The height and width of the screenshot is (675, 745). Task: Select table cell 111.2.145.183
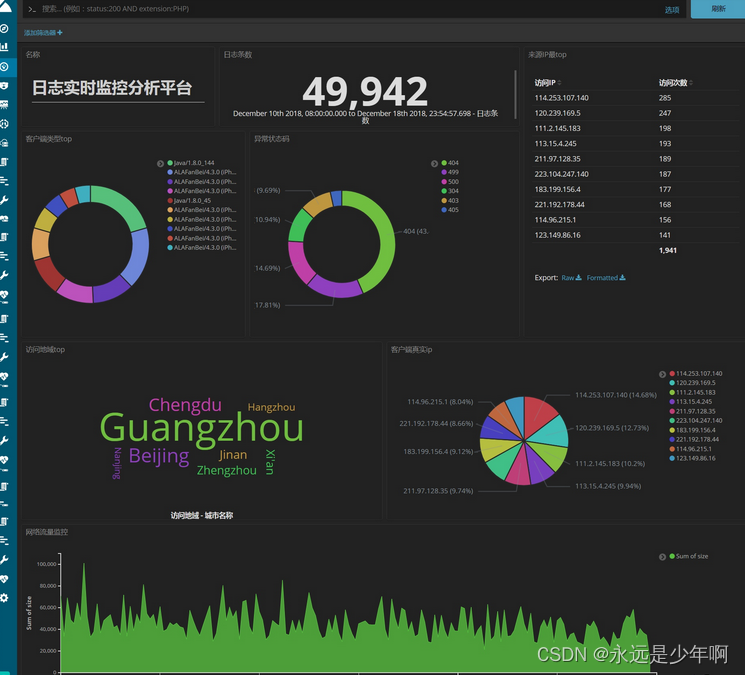point(557,128)
